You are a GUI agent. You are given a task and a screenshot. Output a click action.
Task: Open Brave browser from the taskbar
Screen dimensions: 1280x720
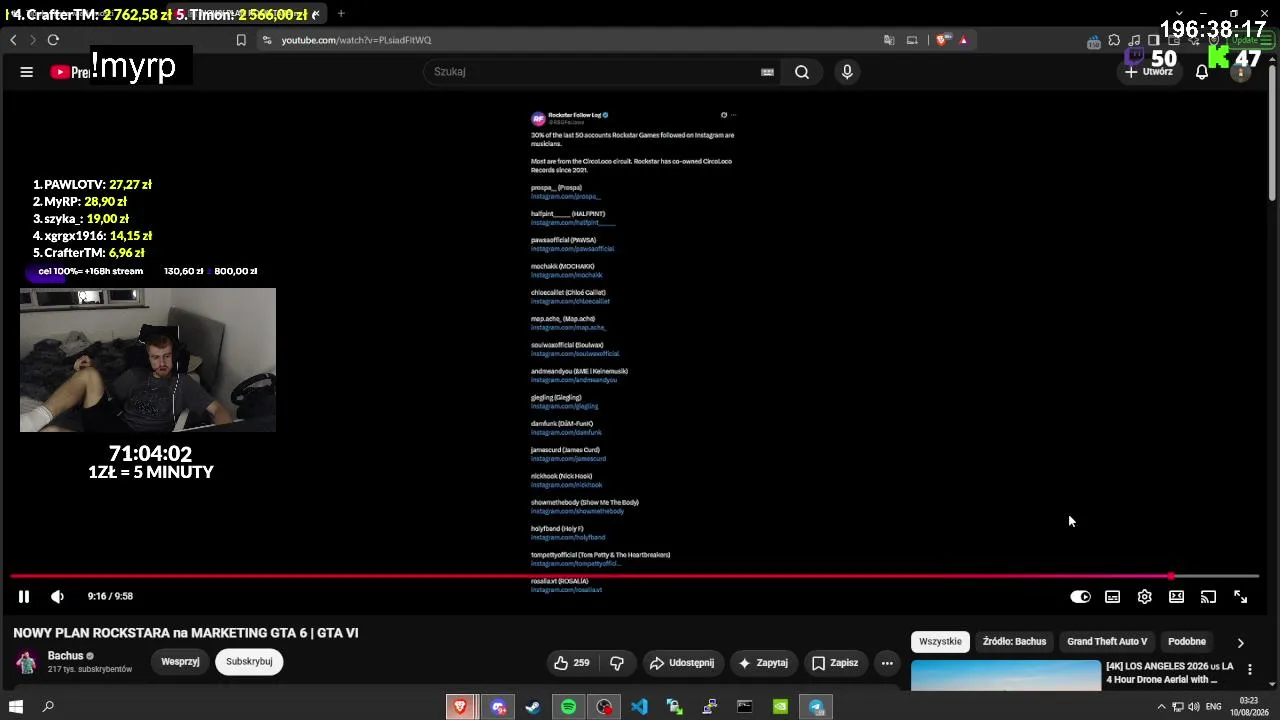click(460, 707)
